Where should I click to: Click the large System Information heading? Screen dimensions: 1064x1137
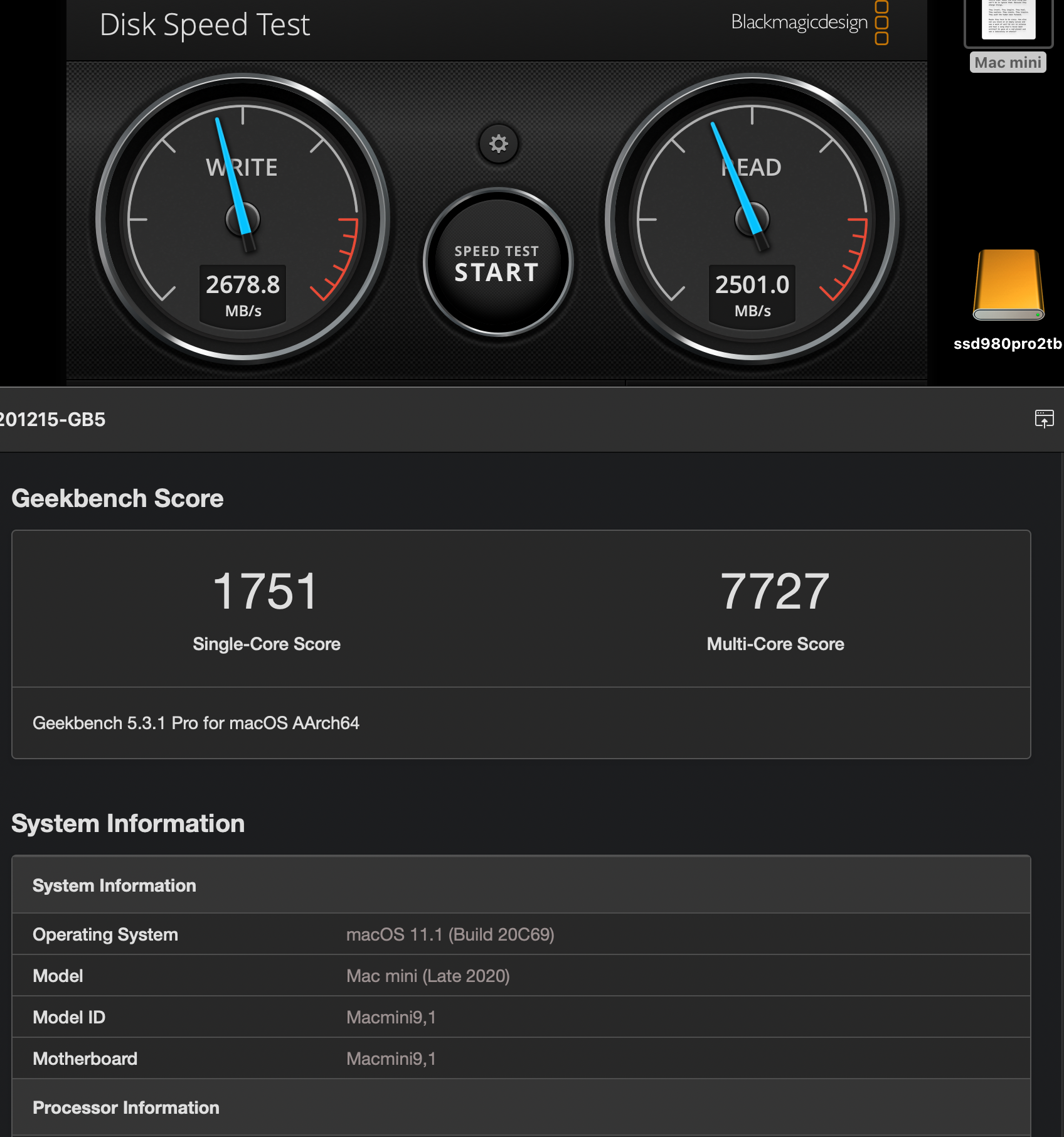pyautogui.click(x=128, y=823)
